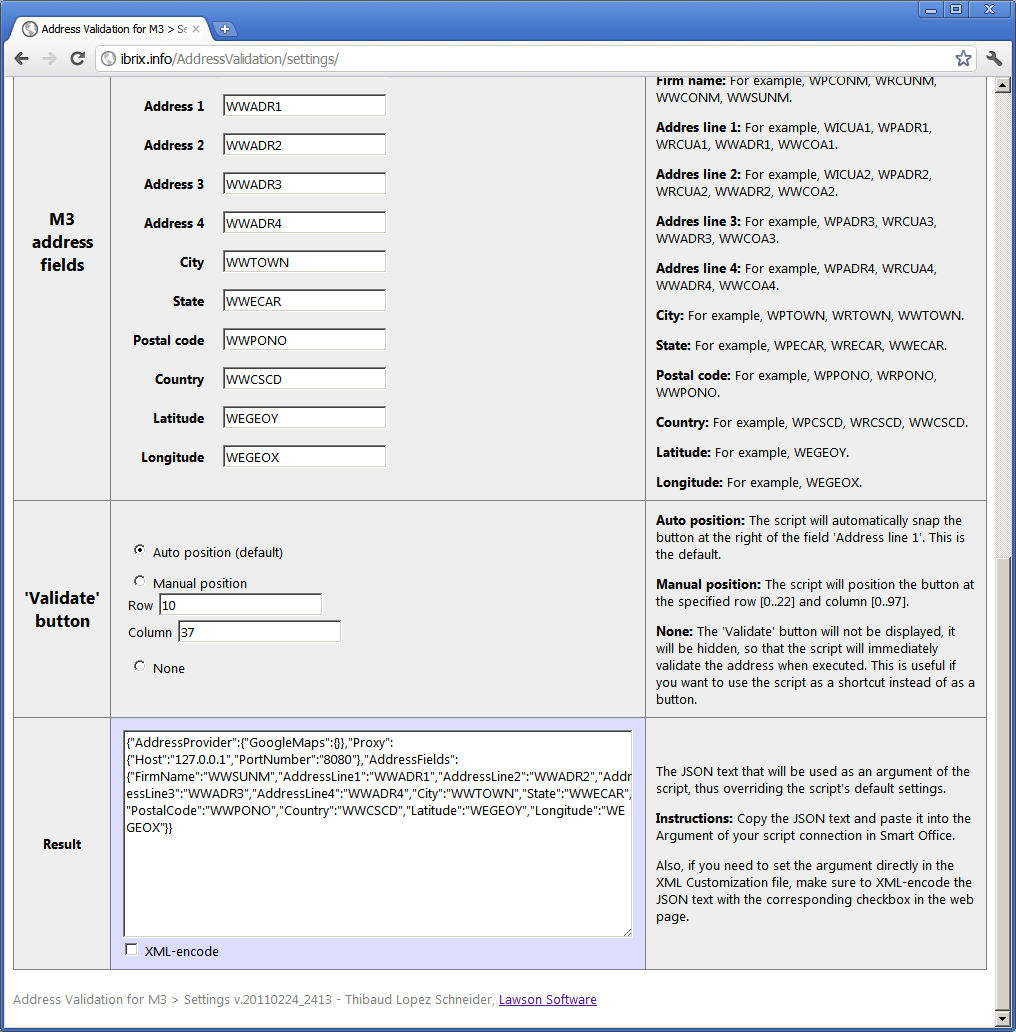Select the Manual position radio button
The width and height of the screenshot is (1016, 1032).
139,581
